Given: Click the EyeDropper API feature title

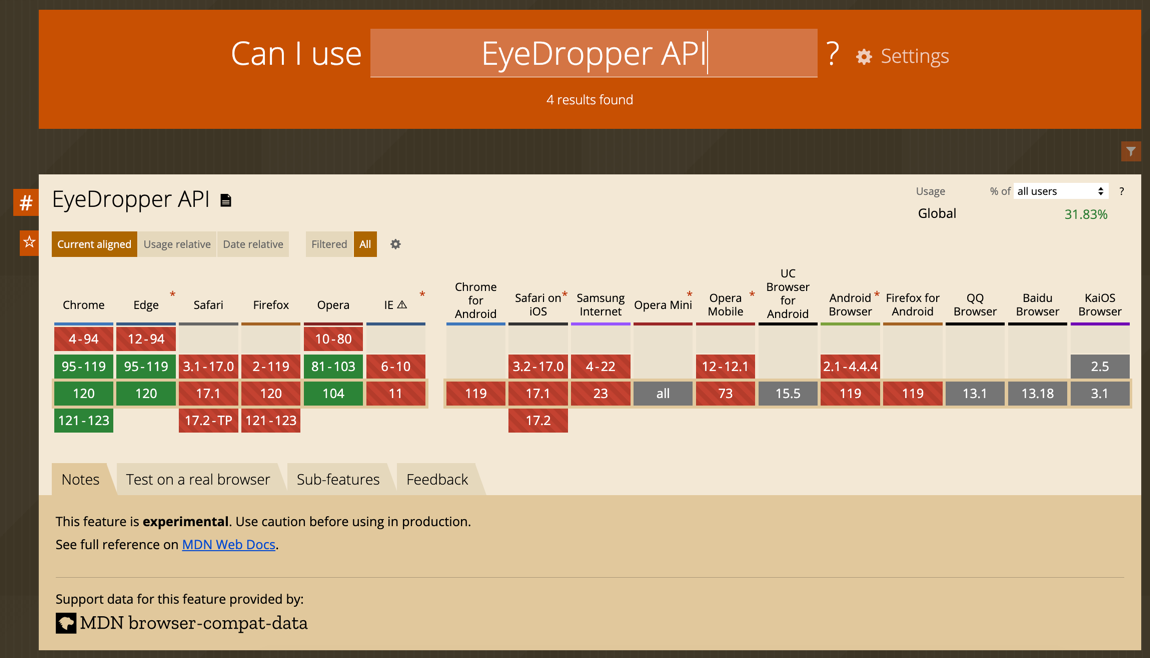Looking at the screenshot, I should coord(131,200).
